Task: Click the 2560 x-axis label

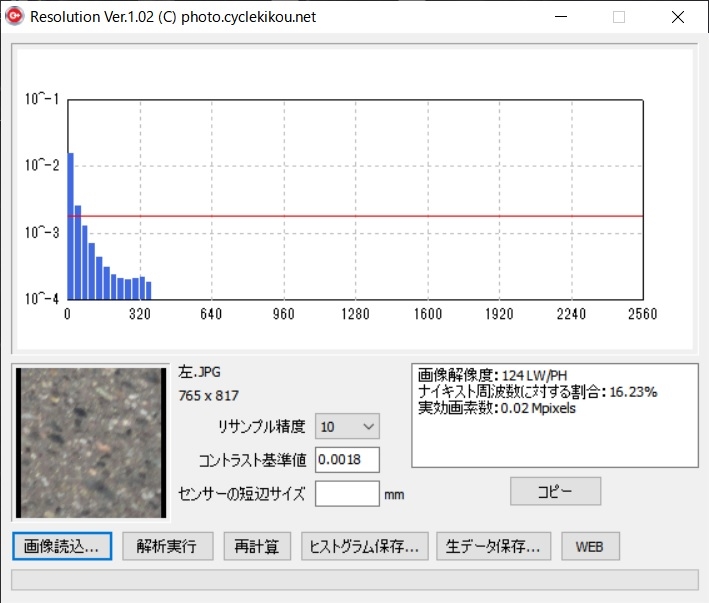Action: (642, 314)
